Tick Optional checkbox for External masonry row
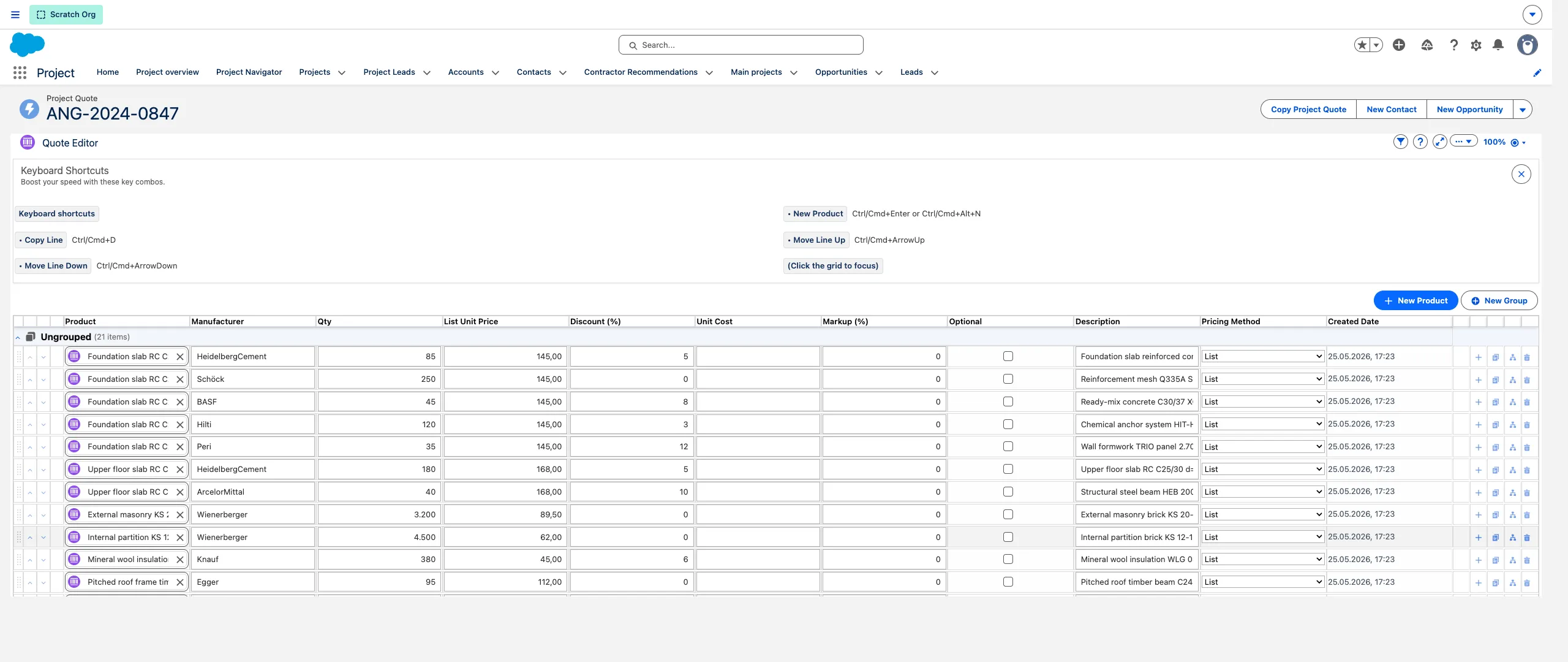Screen dimensions: 1568x662 click(x=1008, y=514)
